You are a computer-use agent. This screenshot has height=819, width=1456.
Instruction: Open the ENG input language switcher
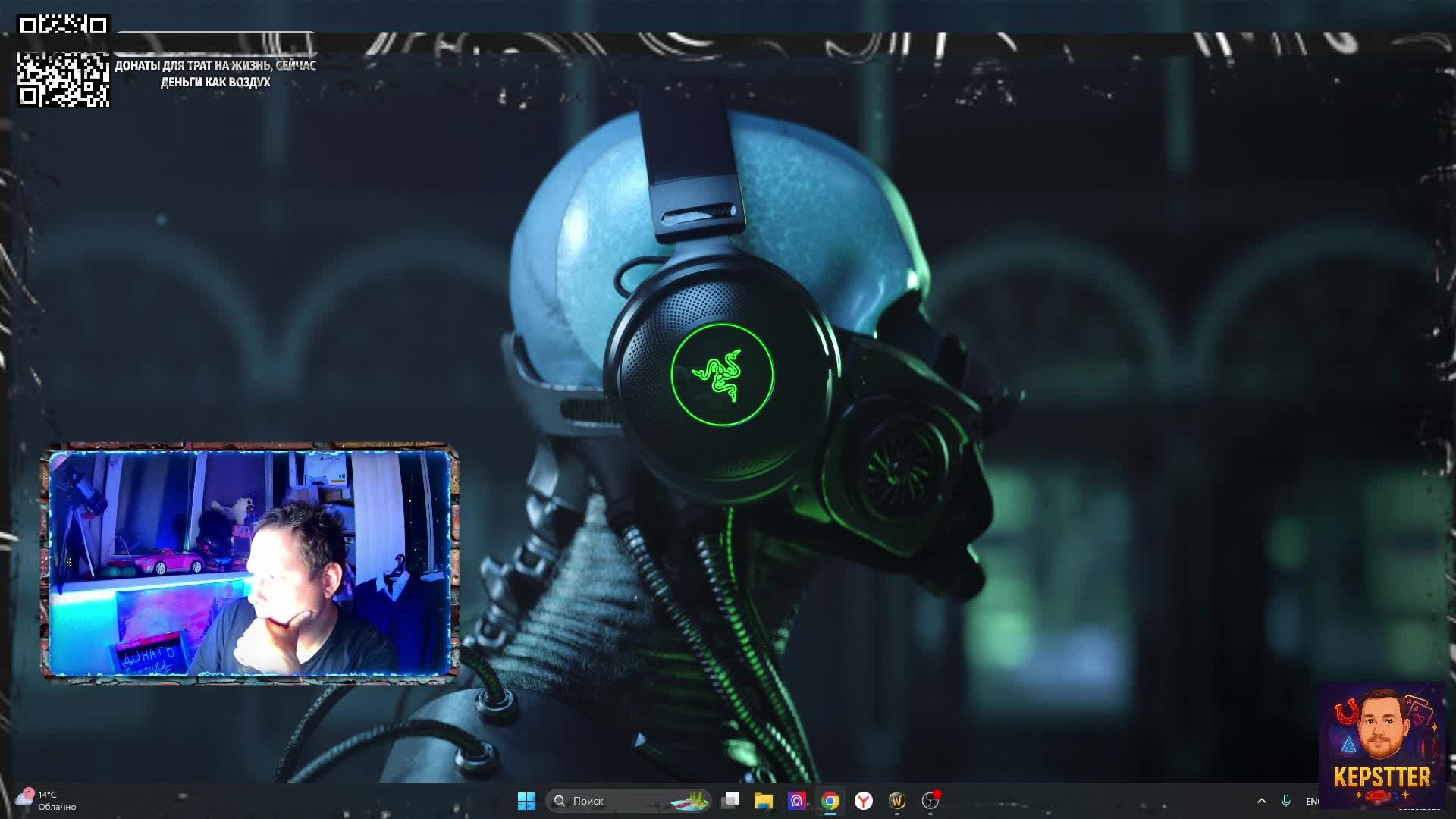pyautogui.click(x=1312, y=801)
